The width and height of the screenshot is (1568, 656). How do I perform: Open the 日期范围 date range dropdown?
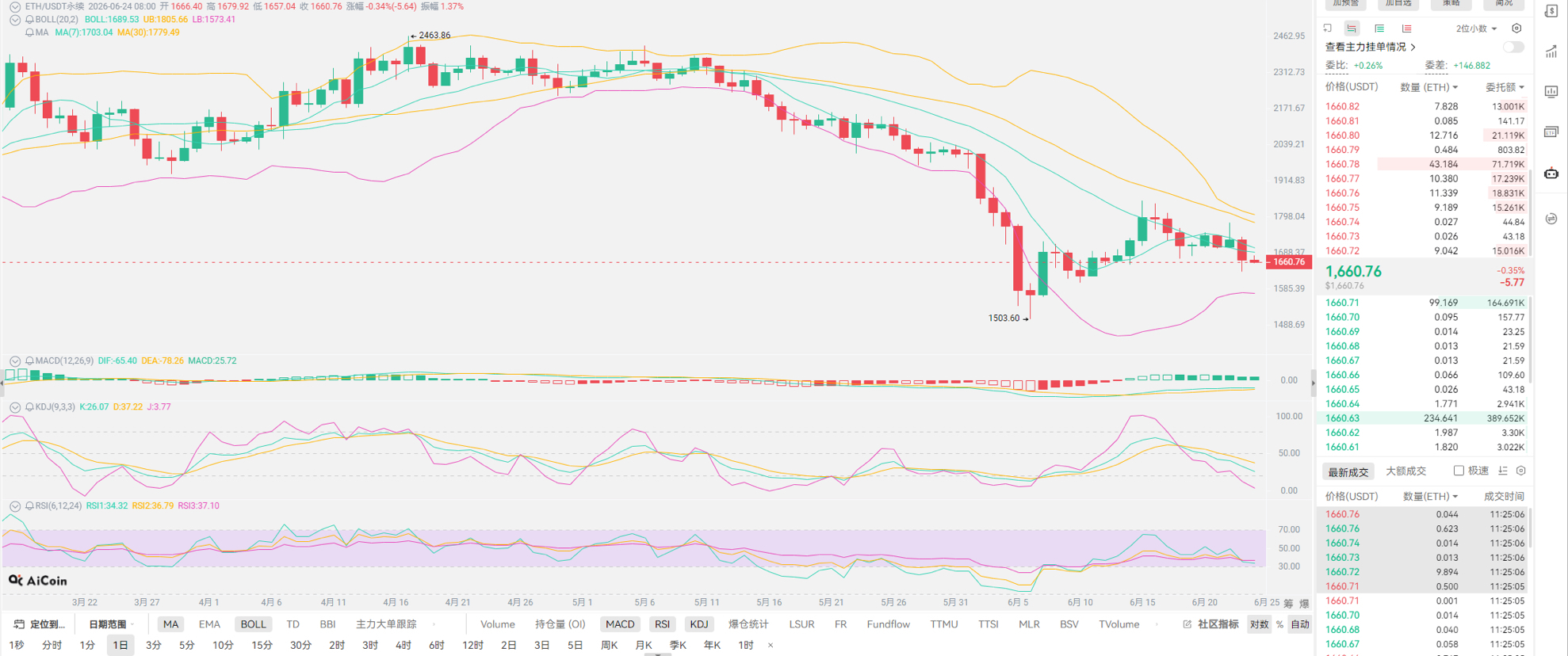111,624
